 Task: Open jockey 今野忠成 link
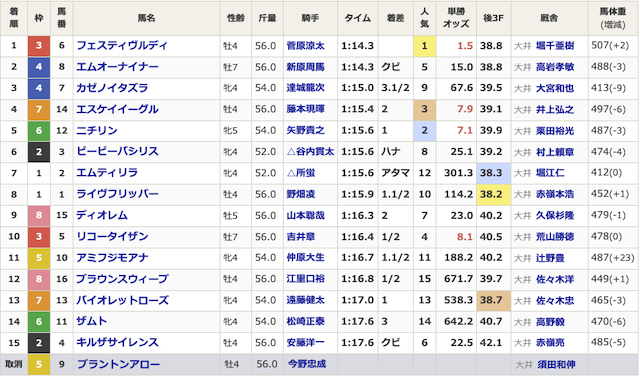(x=307, y=364)
